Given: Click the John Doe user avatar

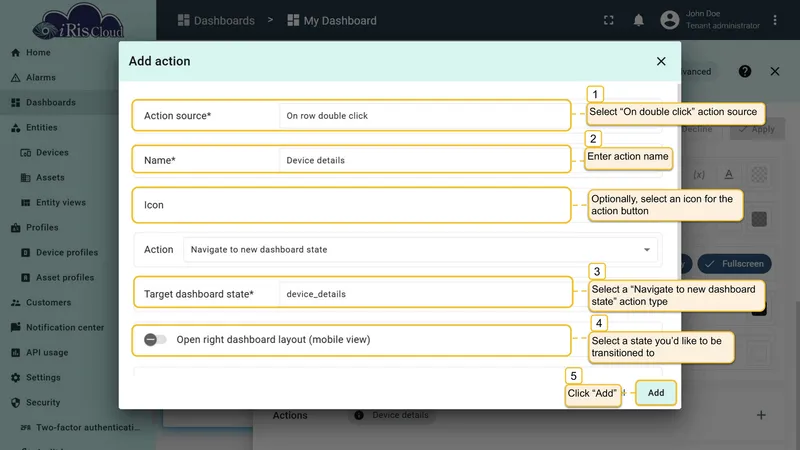Looking at the screenshot, I should pos(669,20).
